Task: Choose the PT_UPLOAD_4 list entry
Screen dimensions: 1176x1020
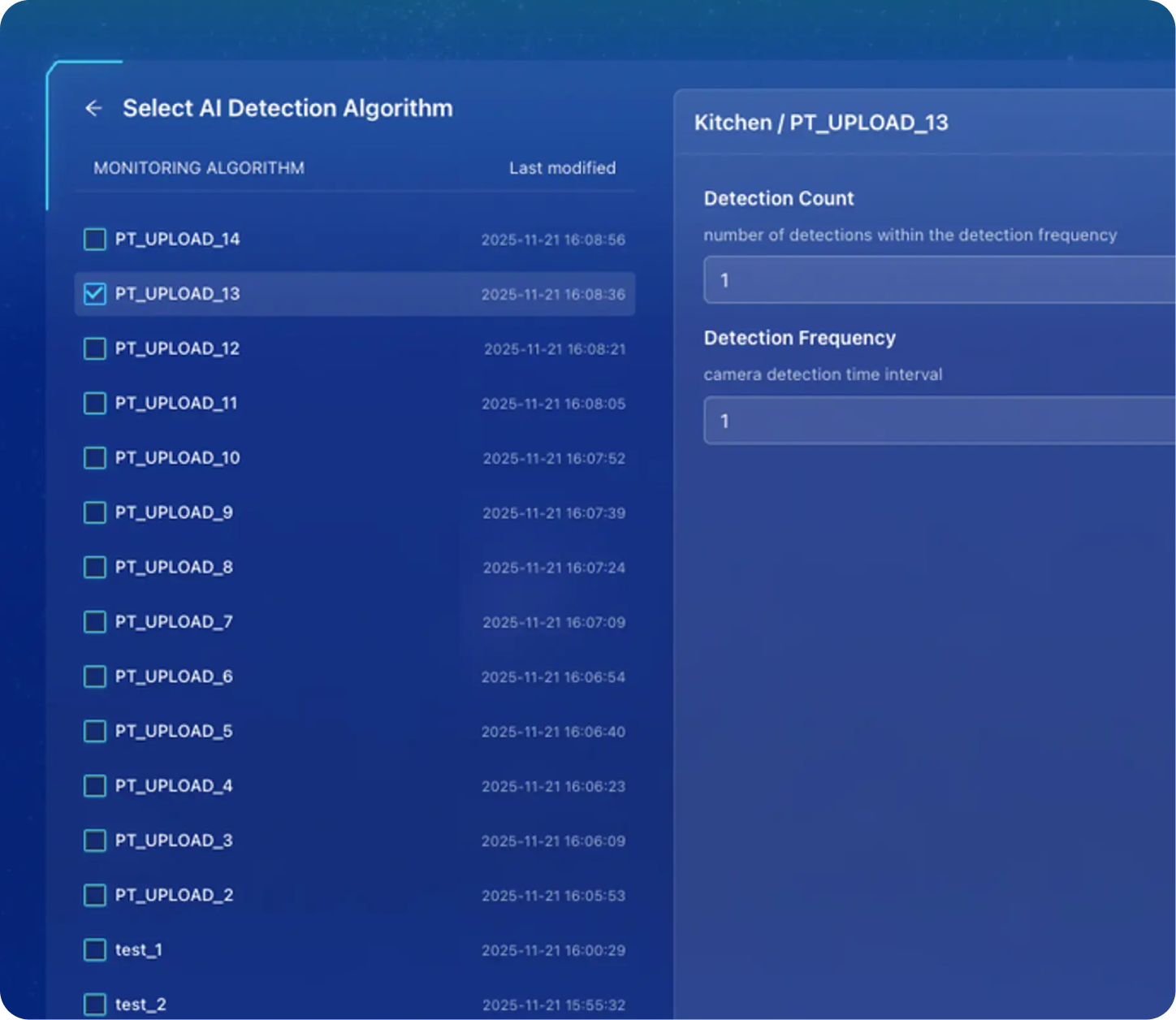Action: point(174,786)
